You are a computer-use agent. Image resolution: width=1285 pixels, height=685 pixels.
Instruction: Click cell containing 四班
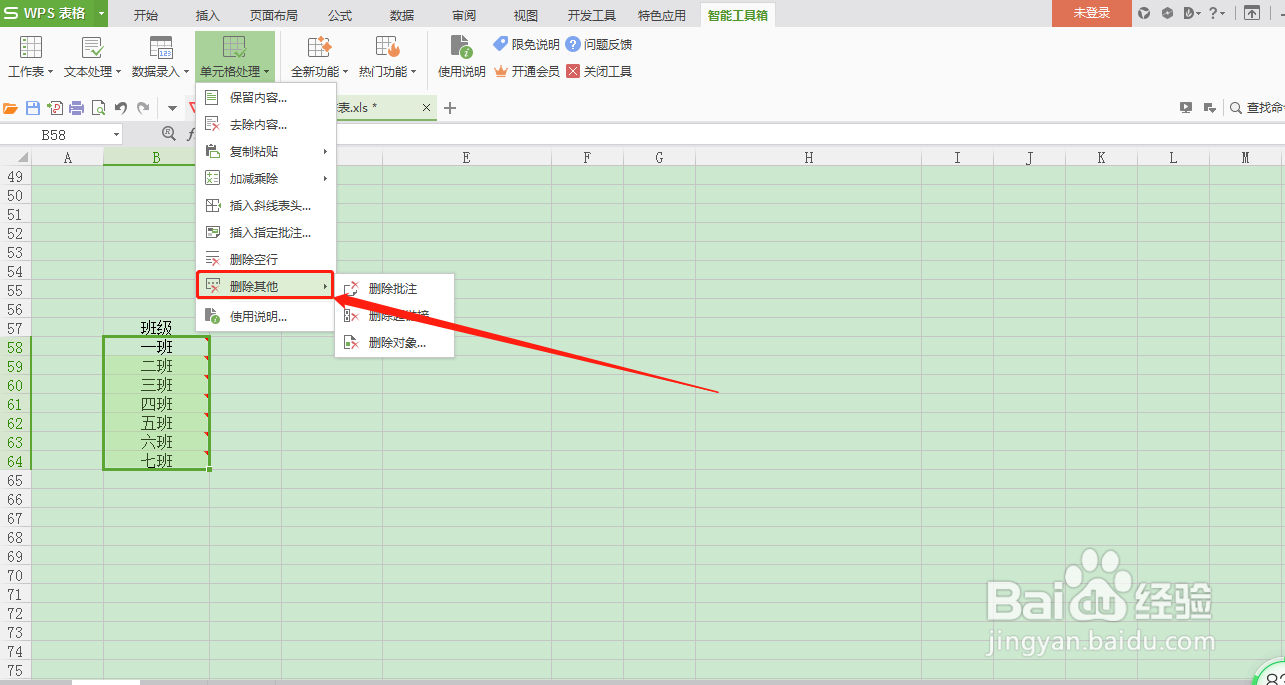[x=157, y=404]
